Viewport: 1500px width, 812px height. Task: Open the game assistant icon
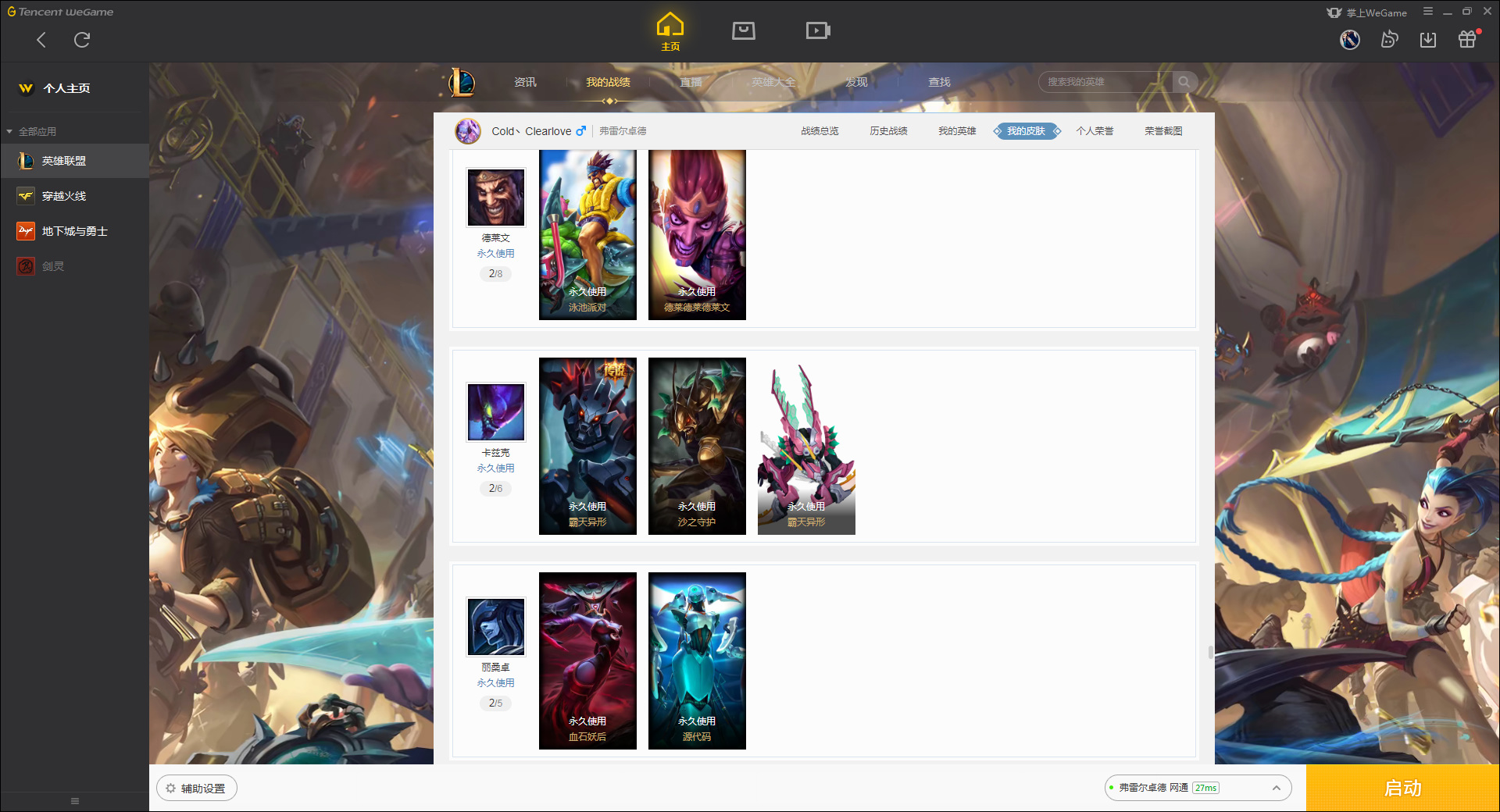point(1389,39)
